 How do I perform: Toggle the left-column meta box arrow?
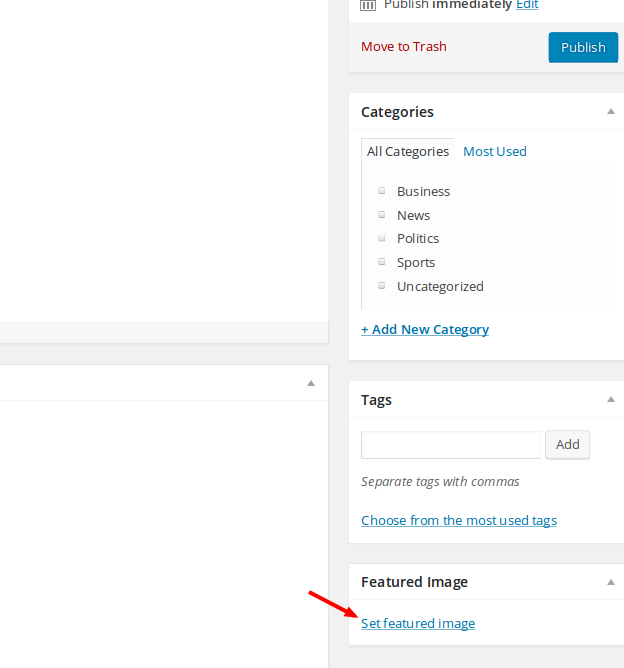[x=311, y=383]
